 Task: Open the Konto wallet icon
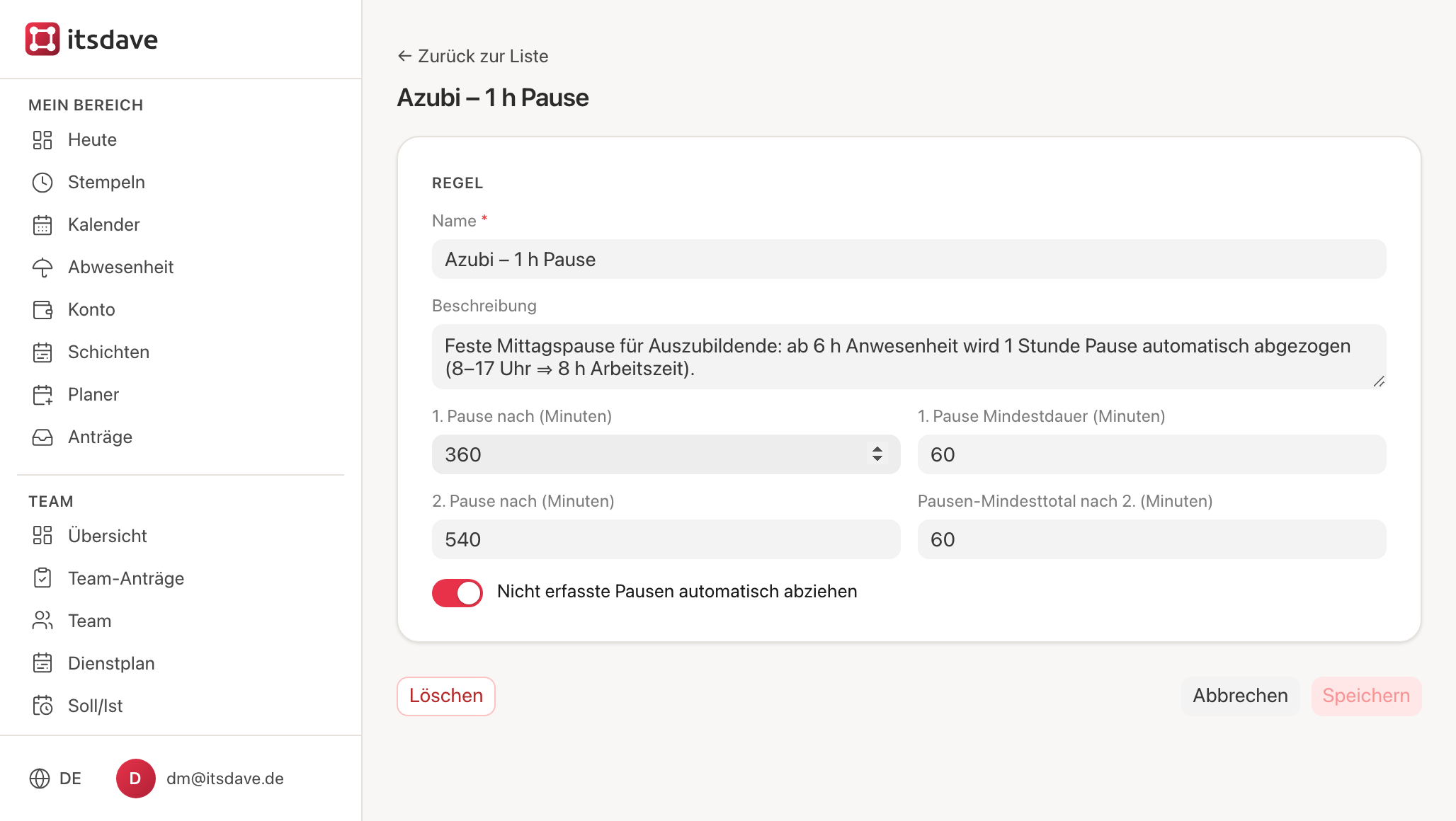tap(42, 310)
